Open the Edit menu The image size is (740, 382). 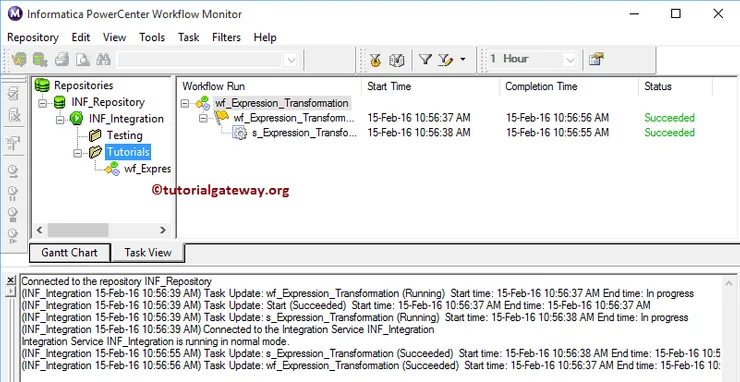81,37
